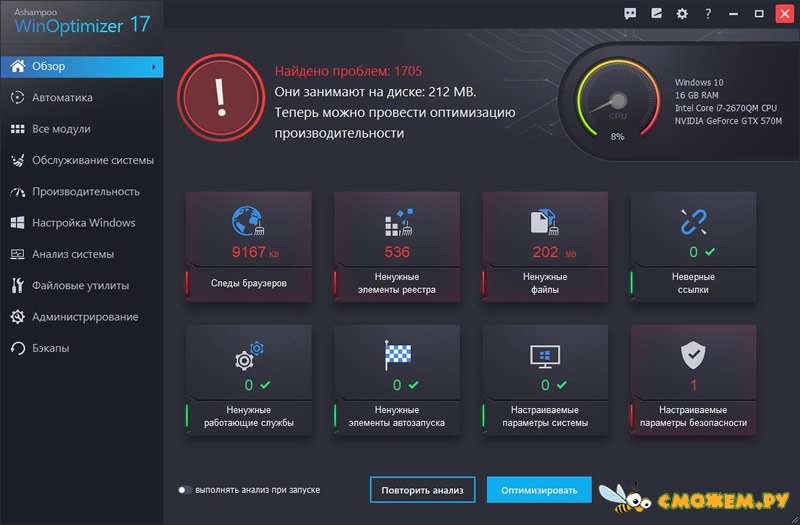Viewport: 800px width, 525px height.
Task: Open the Следы браузеров card label
Action: (x=248, y=283)
